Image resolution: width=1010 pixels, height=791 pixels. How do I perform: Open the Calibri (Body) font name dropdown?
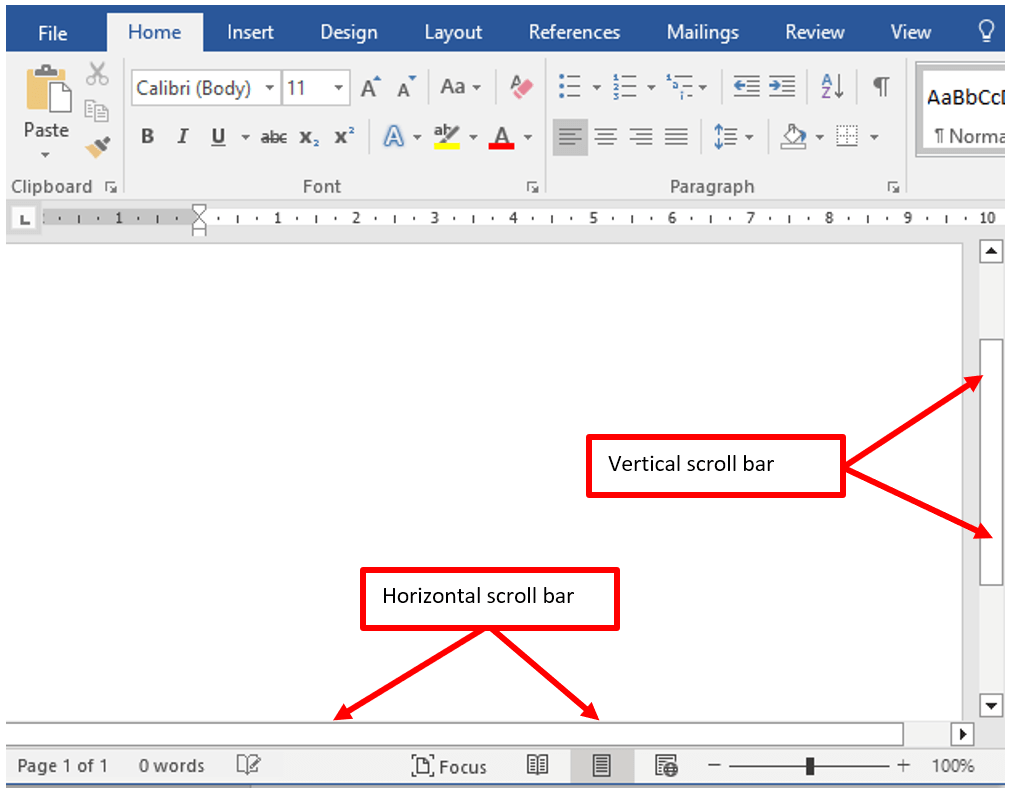270,88
